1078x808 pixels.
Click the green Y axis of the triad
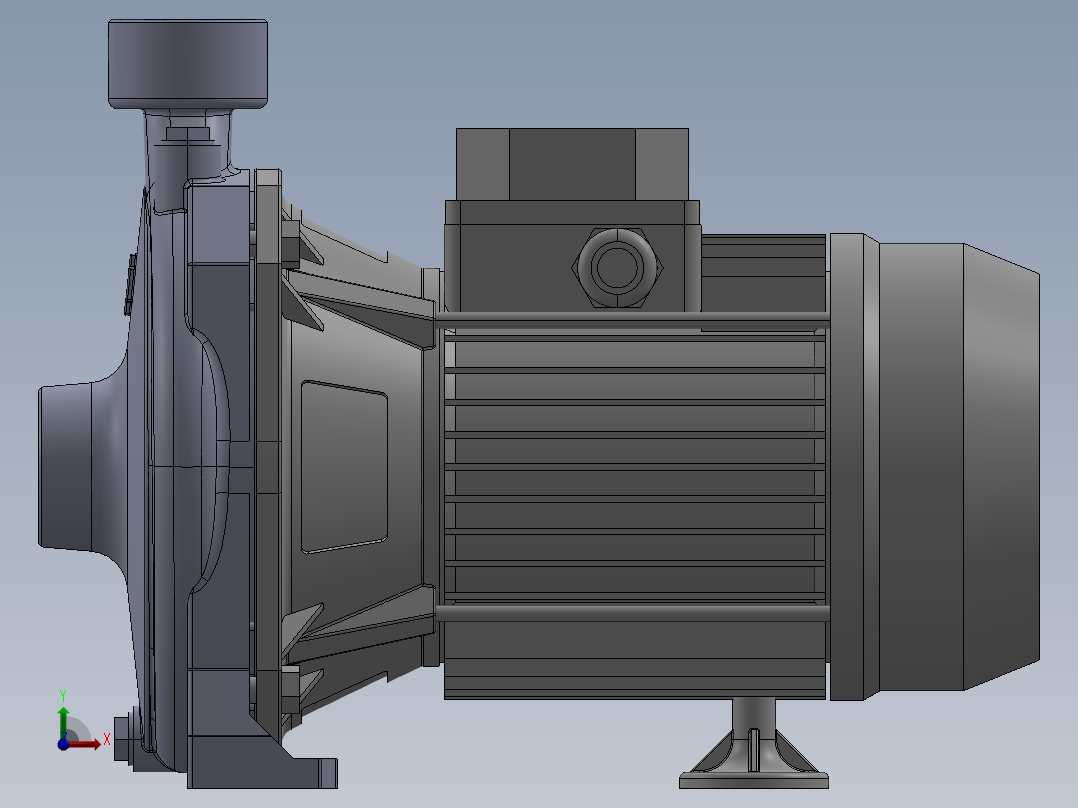(x=63, y=723)
